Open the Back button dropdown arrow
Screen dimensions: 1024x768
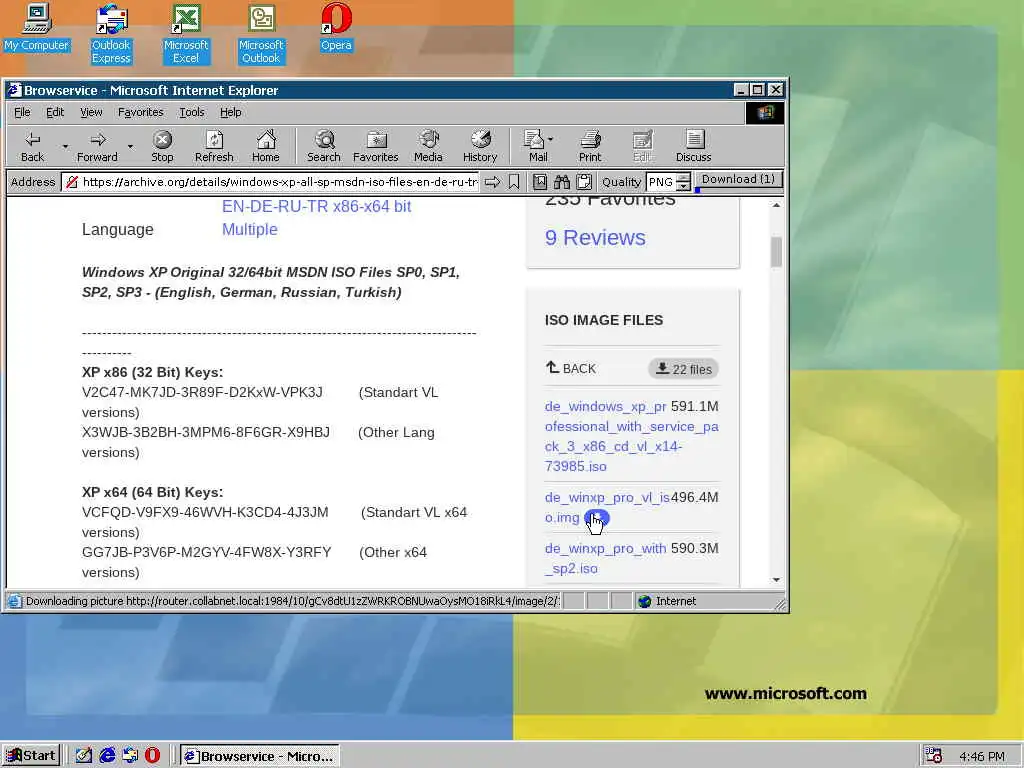click(x=65, y=146)
